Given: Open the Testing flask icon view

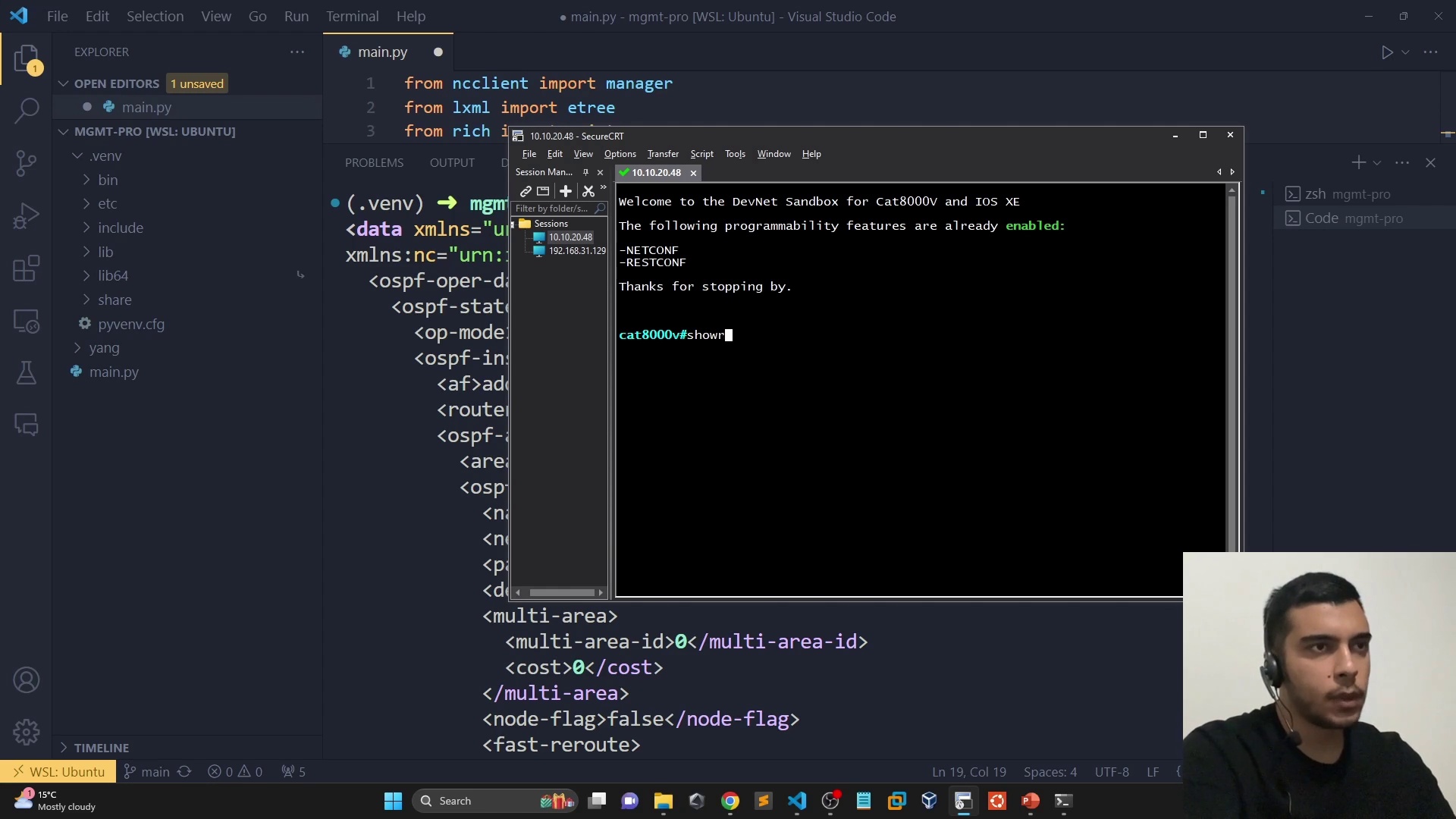Looking at the screenshot, I should [27, 372].
